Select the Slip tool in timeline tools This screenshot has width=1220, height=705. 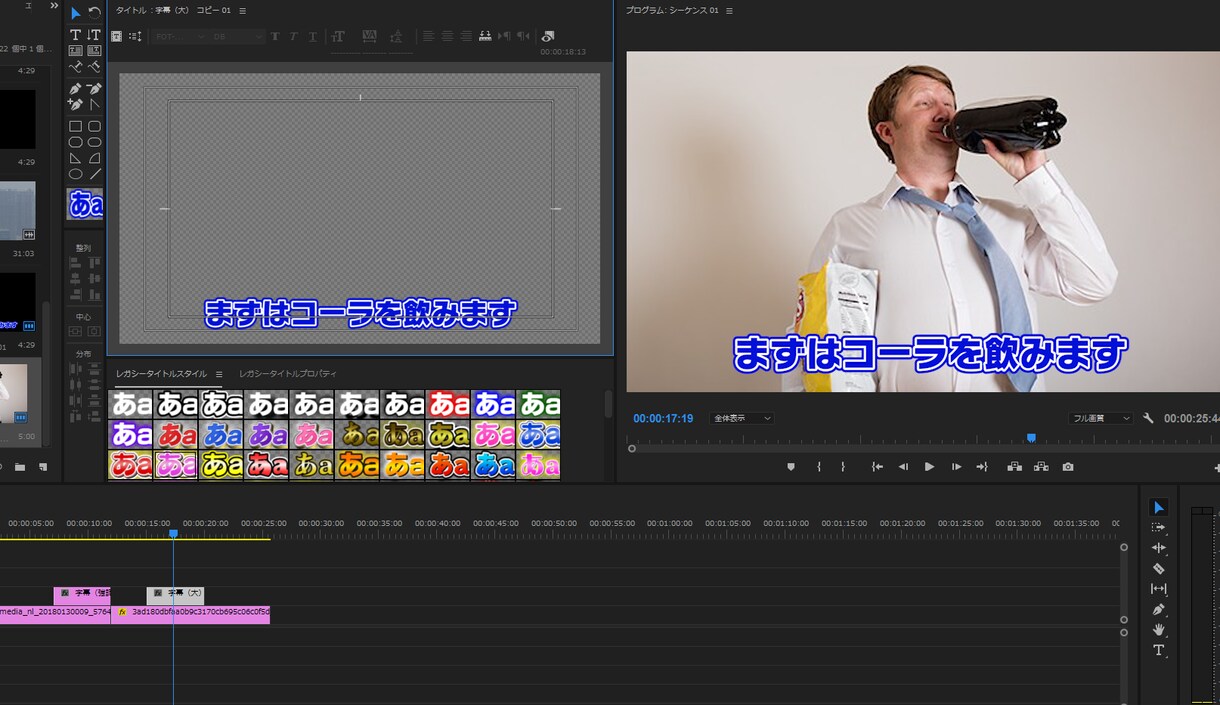(1158, 589)
